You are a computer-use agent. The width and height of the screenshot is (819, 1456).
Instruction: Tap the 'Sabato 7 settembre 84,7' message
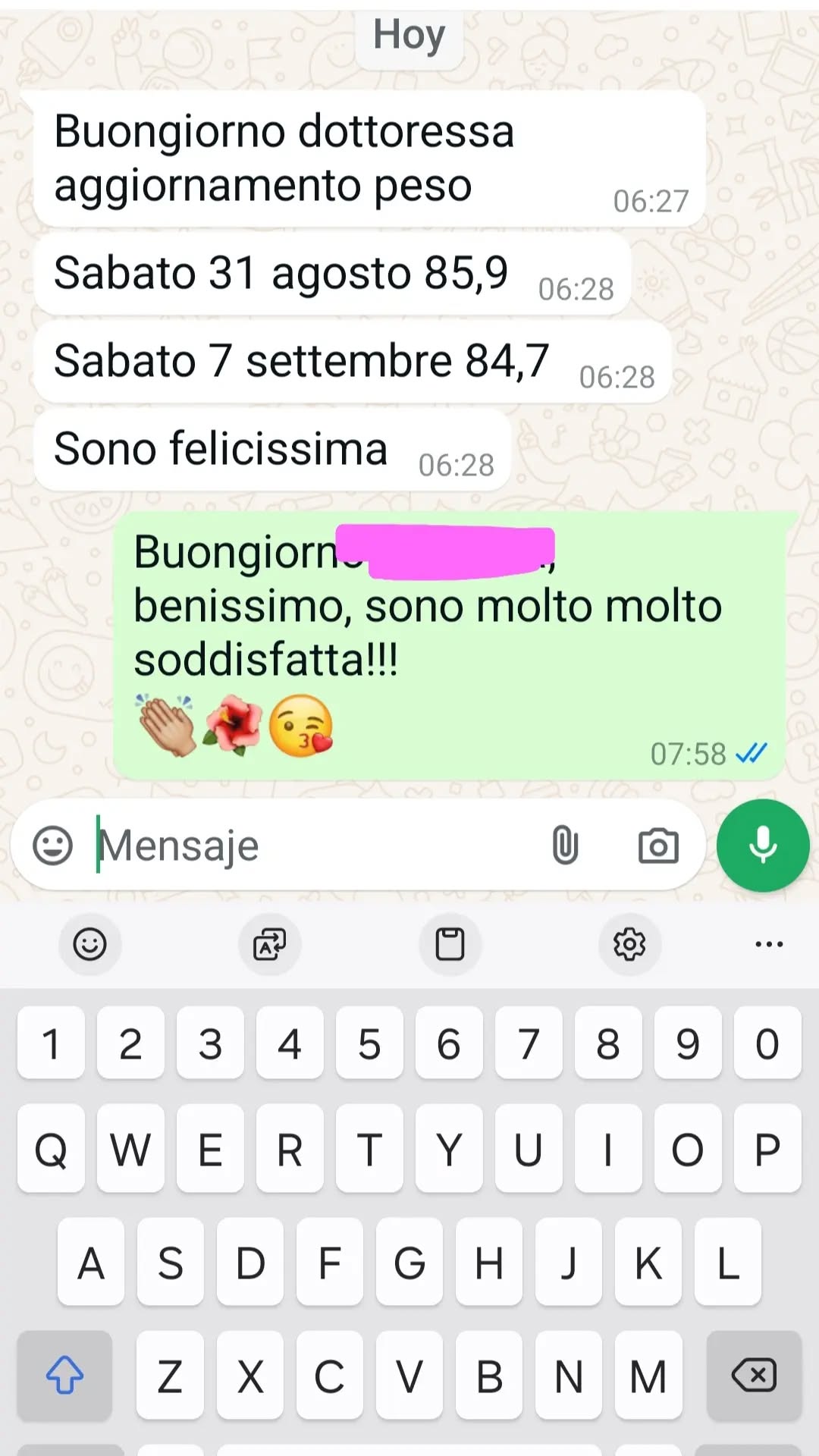353,362
